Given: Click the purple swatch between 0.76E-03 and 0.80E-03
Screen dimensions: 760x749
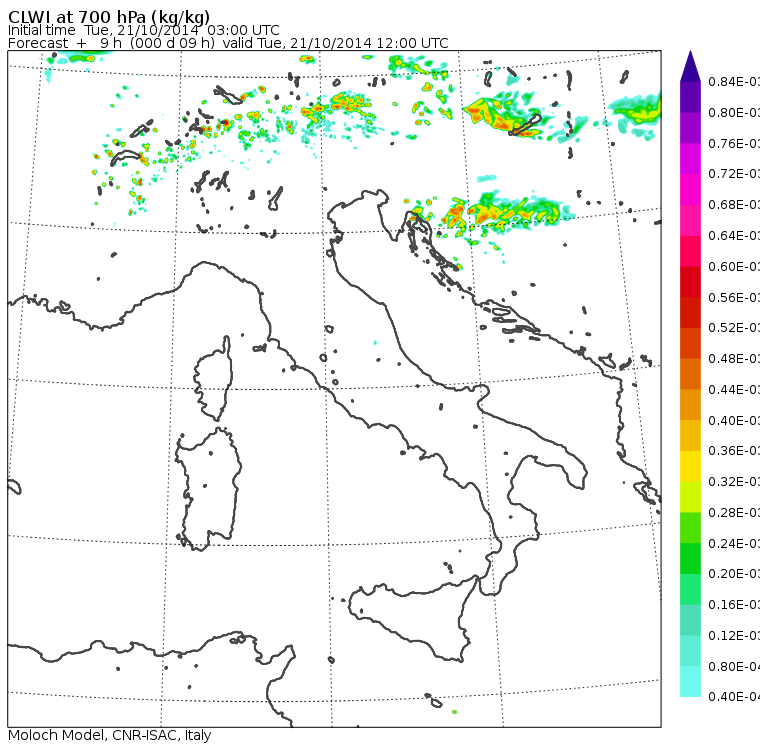Looking at the screenshot, I should pyautogui.click(x=690, y=127).
